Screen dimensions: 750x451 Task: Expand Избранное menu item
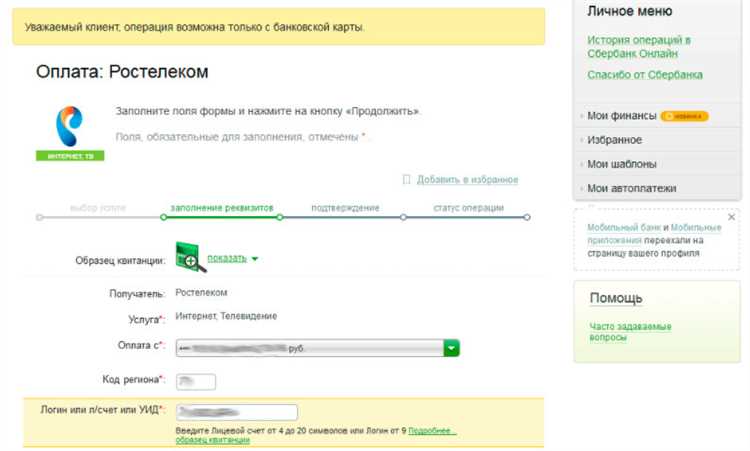(614, 140)
